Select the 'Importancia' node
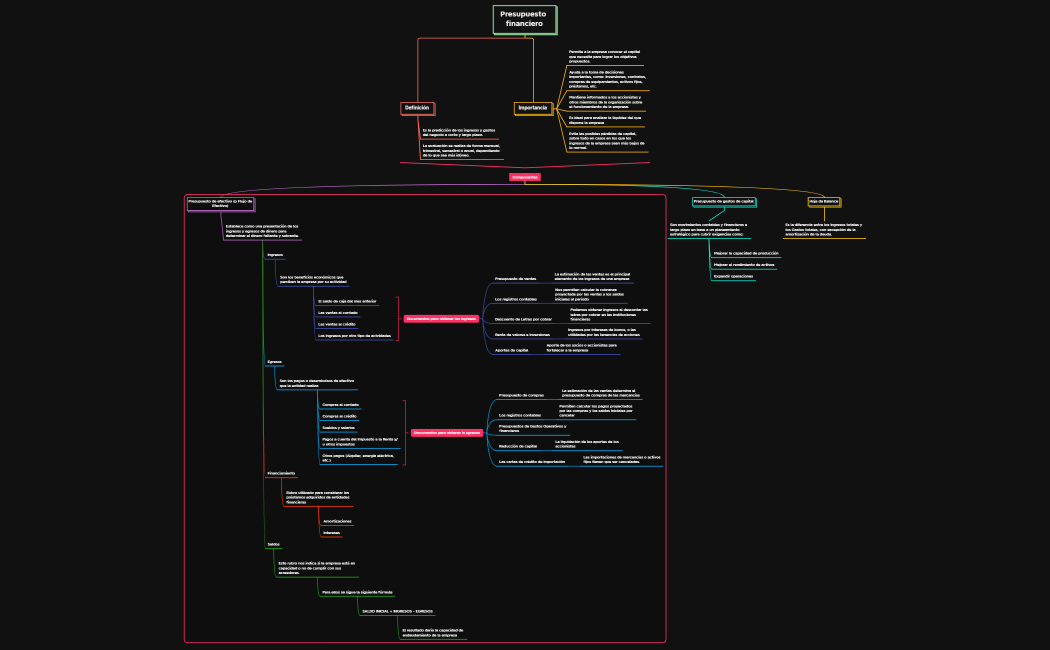Viewport: 1050px width, 650px height. coord(532,108)
